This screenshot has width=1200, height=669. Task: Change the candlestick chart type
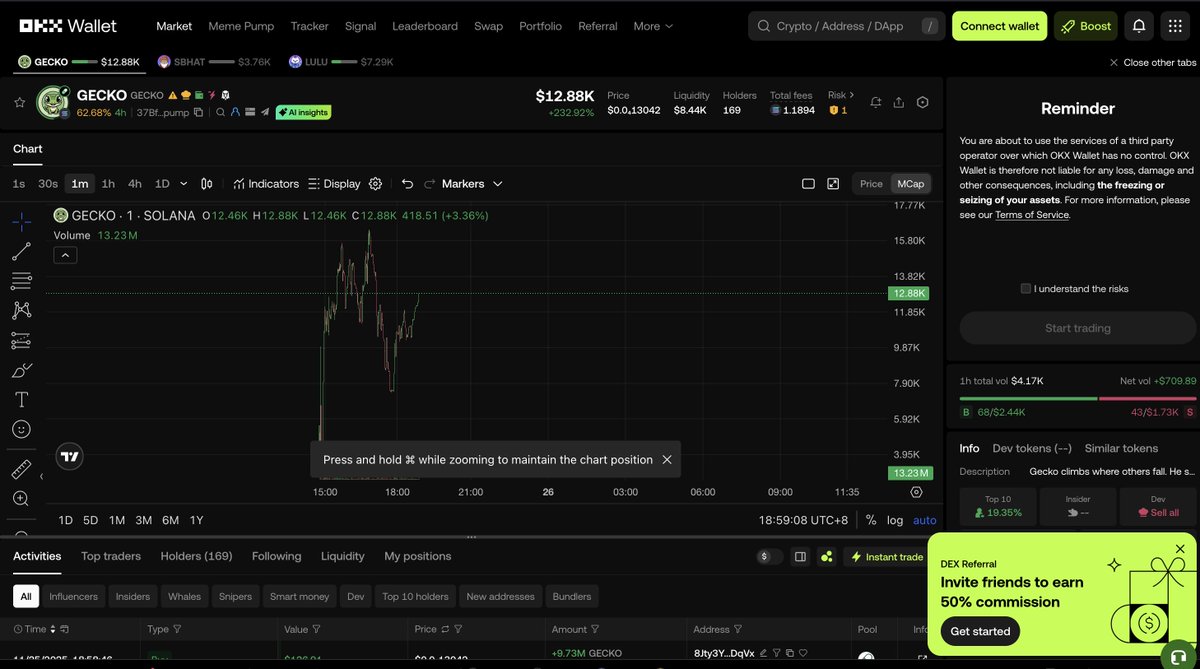[x=207, y=184]
